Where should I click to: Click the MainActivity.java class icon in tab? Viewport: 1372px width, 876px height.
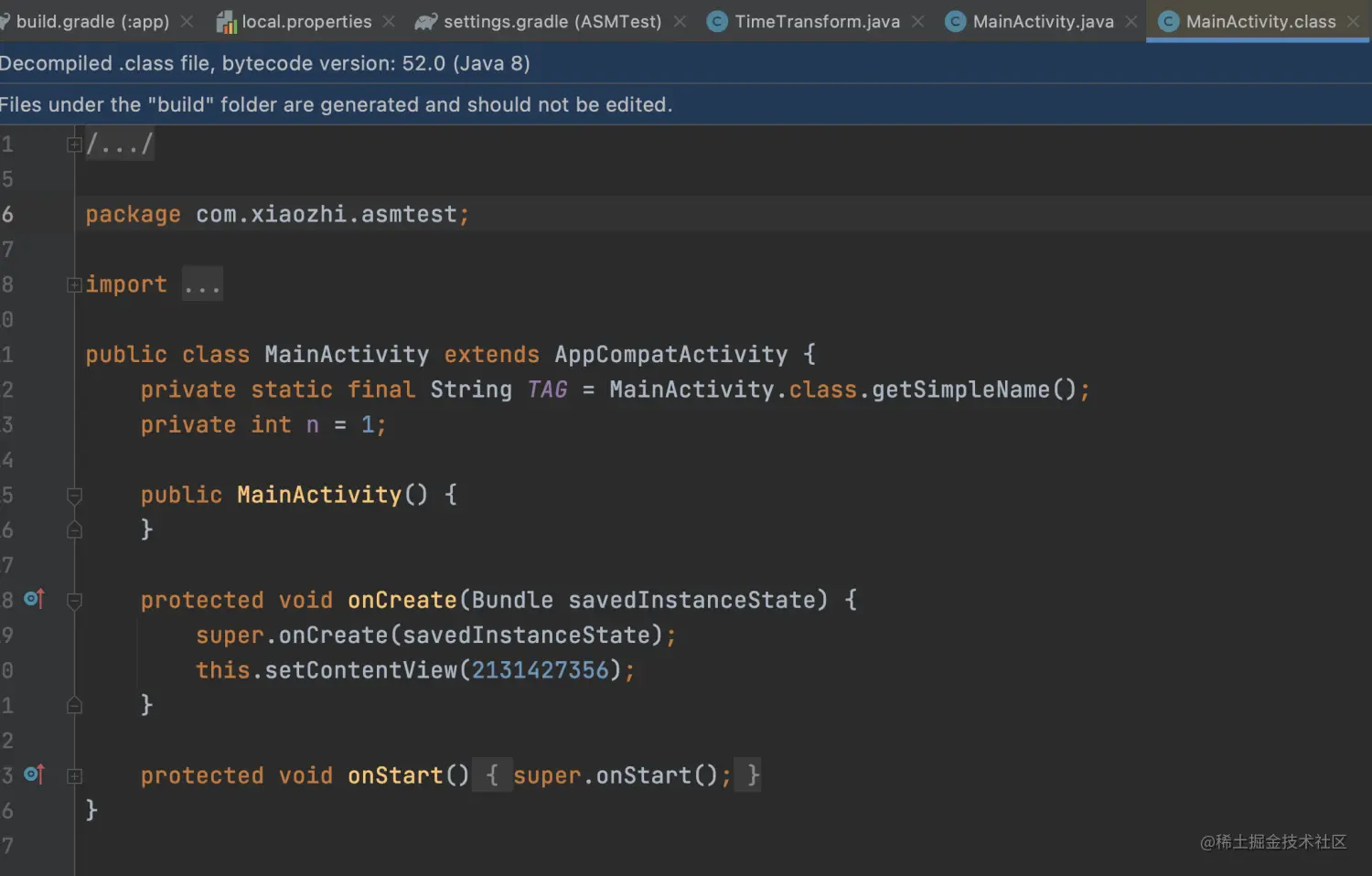[956, 22]
